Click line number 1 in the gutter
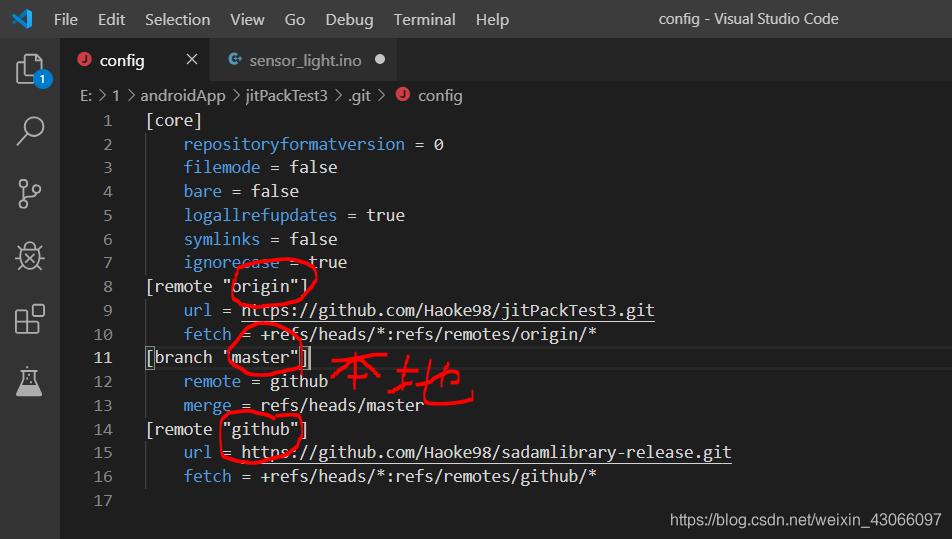952x539 pixels. tap(107, 121)
